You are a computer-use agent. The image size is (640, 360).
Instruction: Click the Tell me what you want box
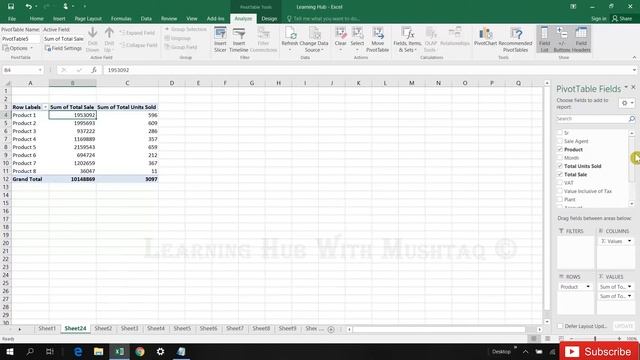[323, 18]
